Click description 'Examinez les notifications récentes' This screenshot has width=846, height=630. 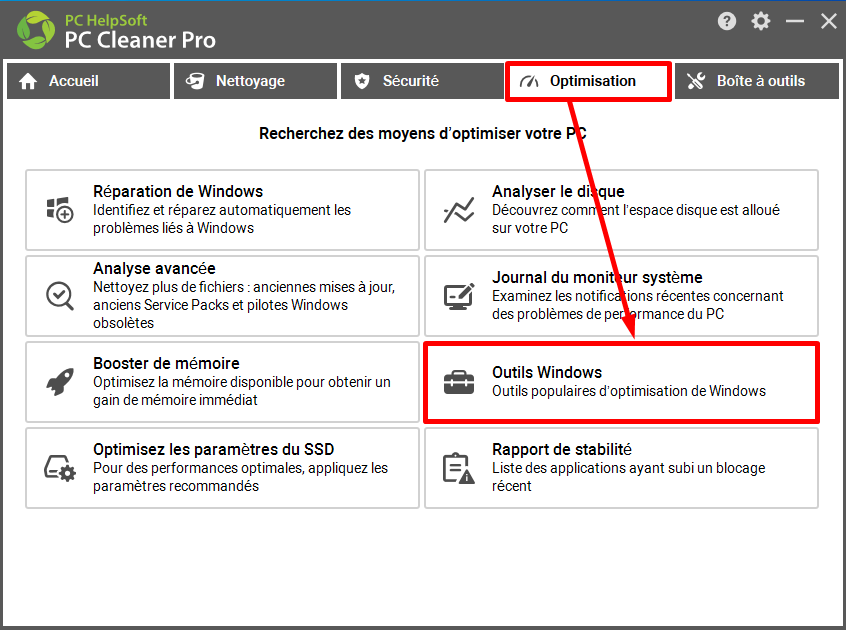638,305
